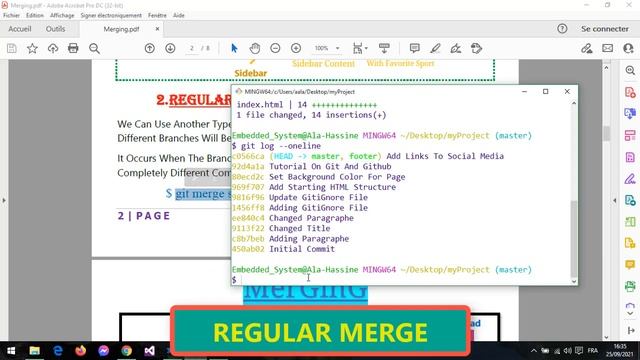Click the share with others person icon

[628, 49]
